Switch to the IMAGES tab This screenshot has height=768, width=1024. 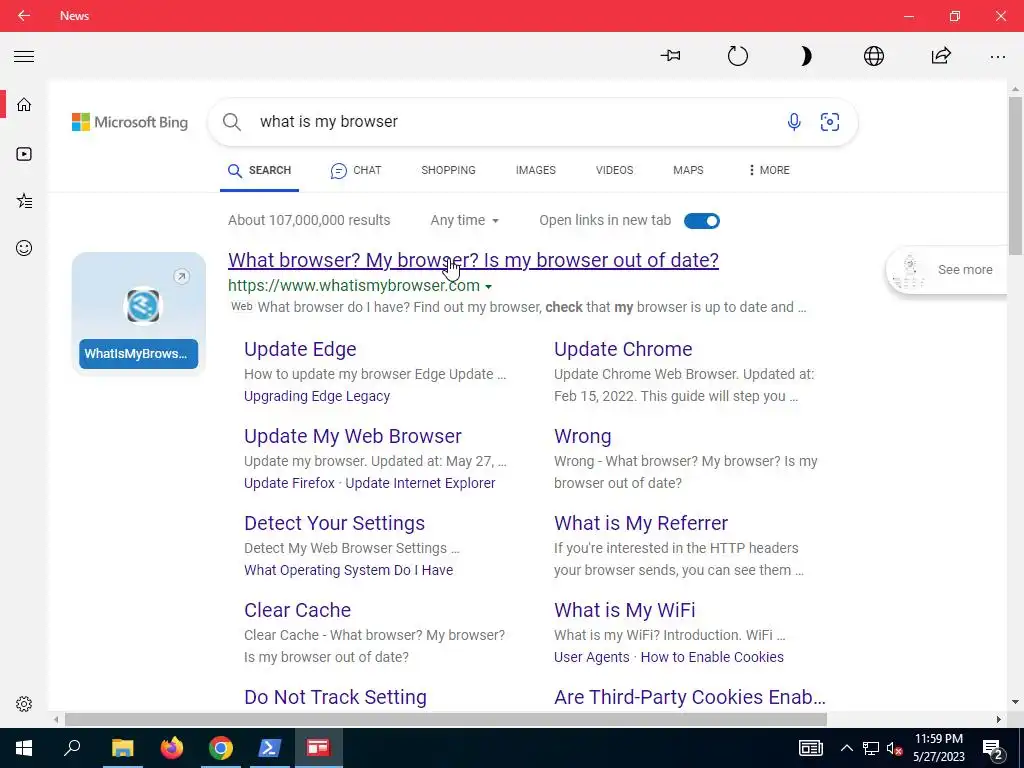pyautogui.click(x=536, y=170)
